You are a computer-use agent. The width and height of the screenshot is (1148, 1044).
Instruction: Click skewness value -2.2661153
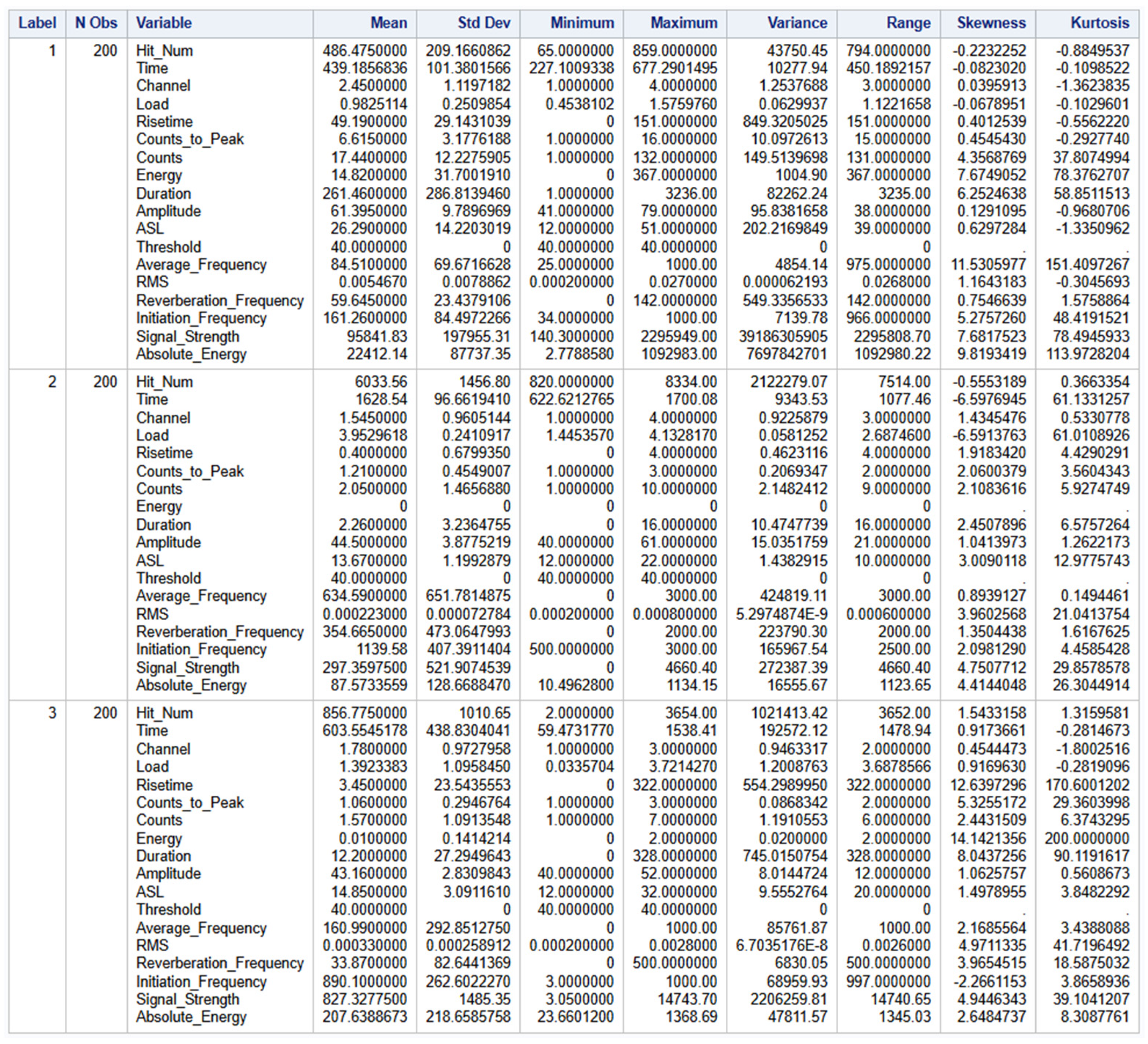990,982
